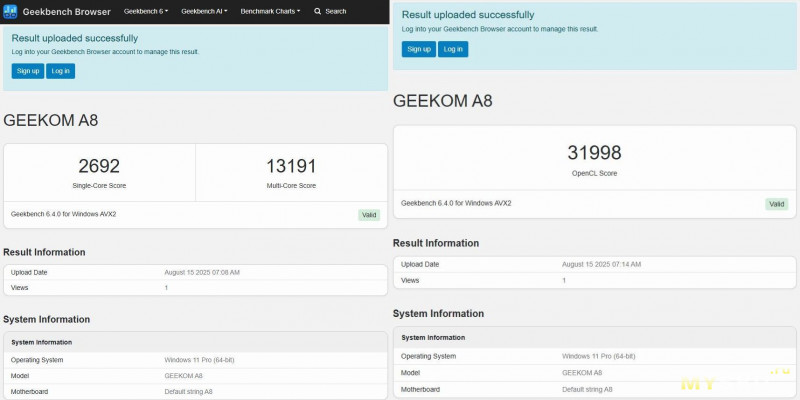
Task: Click the Geekbench Browser logo icon
Action: (10, 11)
